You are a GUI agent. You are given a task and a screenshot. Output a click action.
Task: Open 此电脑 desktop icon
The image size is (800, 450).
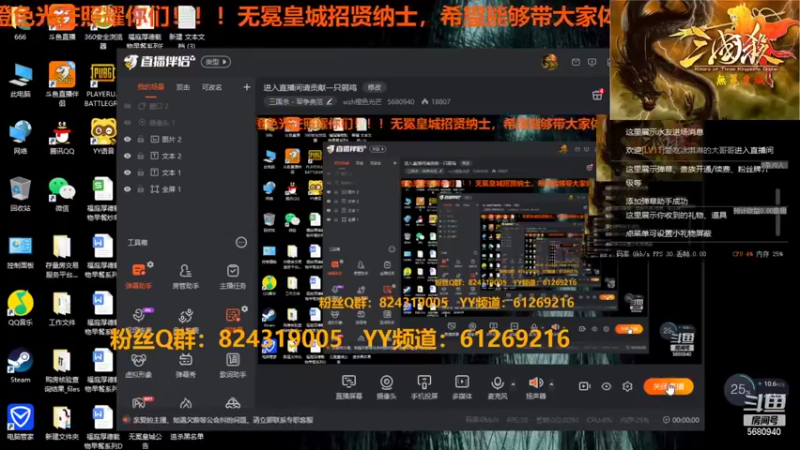(20, 80)
